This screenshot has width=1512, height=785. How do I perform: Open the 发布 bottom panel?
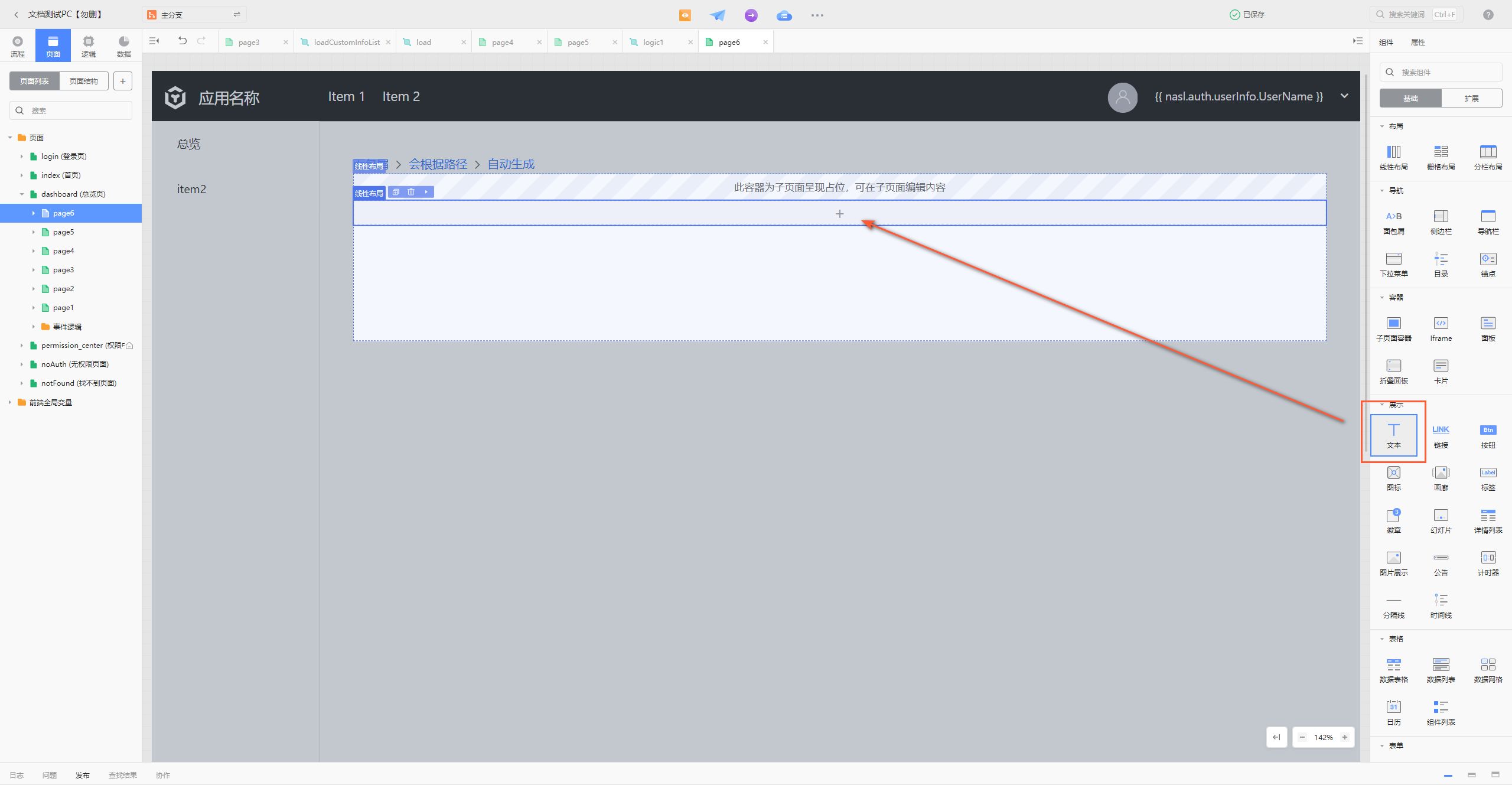(x=83, y=775)
